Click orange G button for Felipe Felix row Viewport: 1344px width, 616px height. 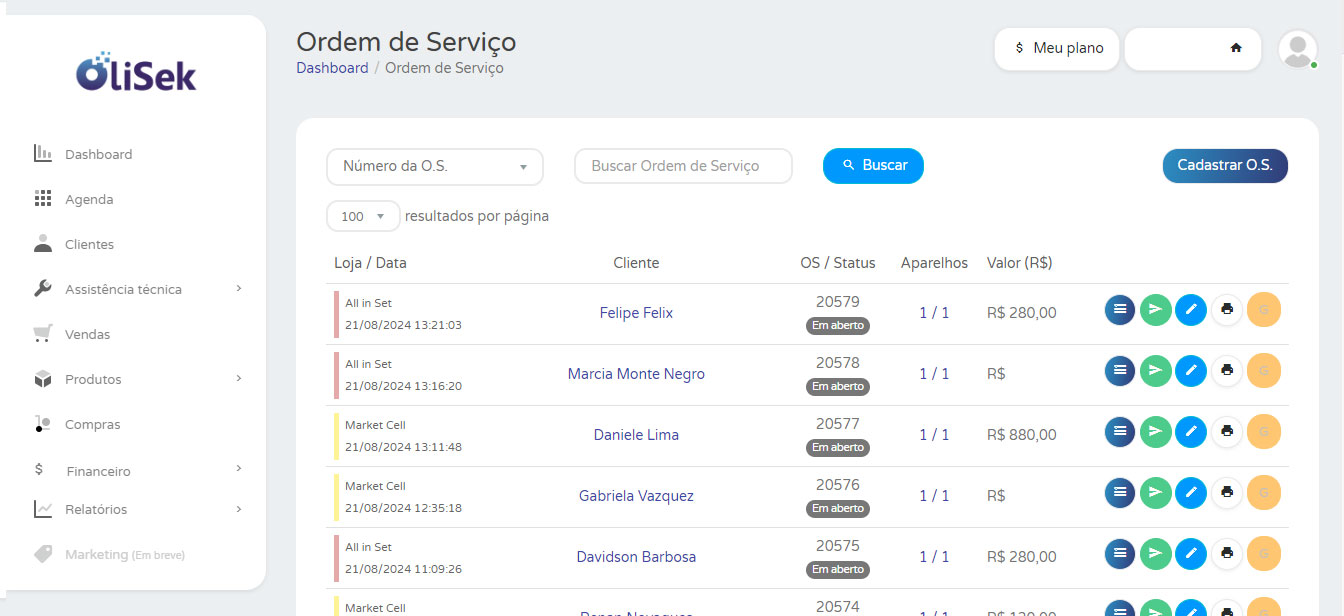[x=1264, y=310]
